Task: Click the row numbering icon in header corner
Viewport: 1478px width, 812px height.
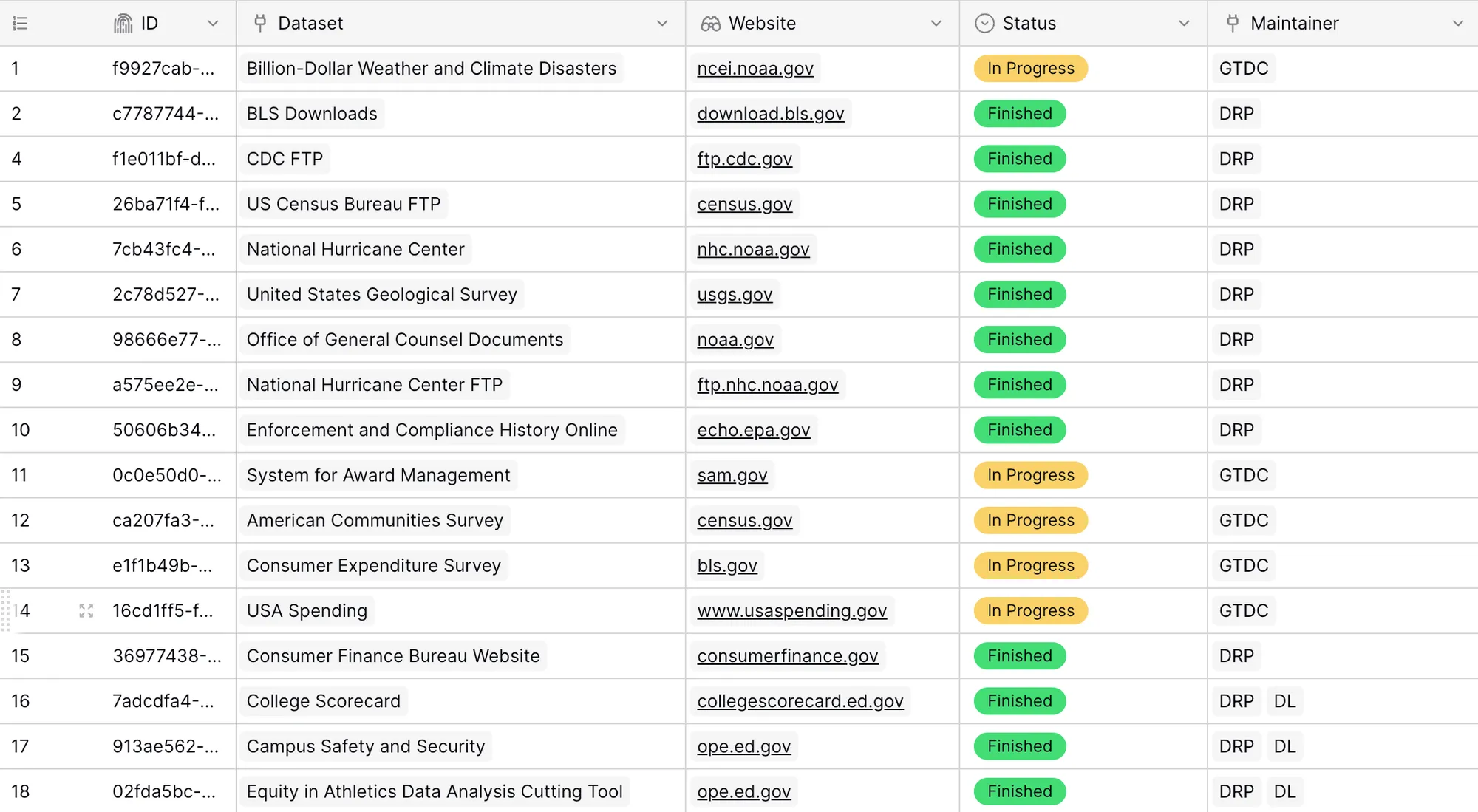Action: [x=20, y=23]
